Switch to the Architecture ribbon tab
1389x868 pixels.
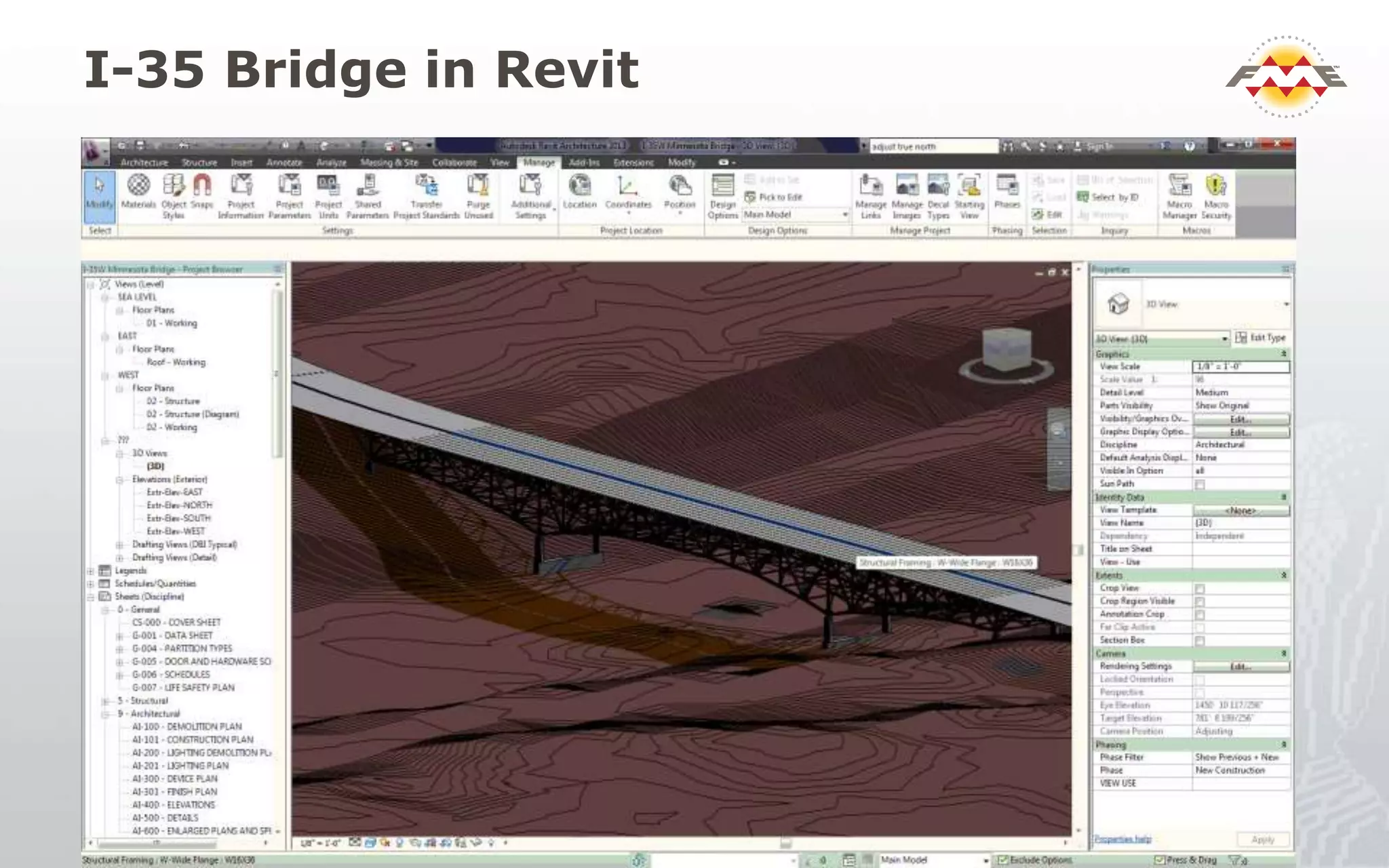(x=144, y=163)
